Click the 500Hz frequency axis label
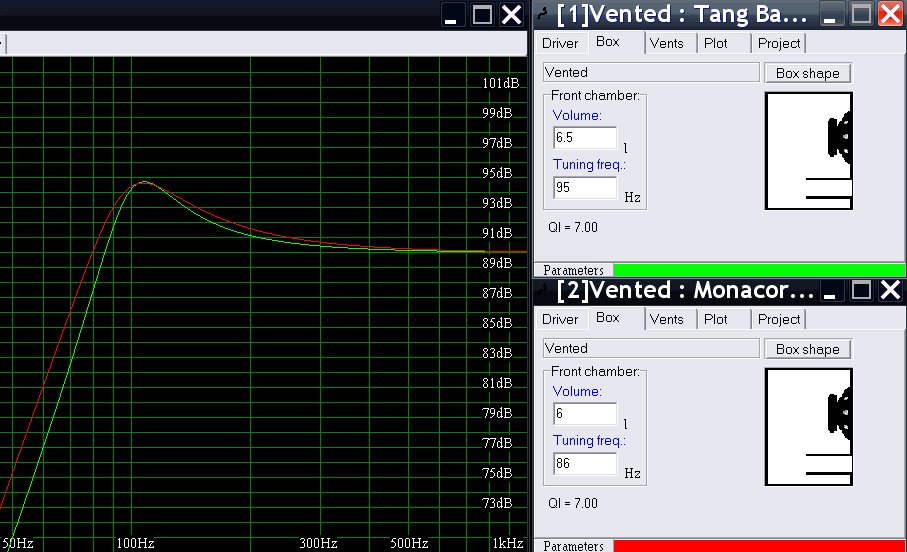The width and height of the screenshot is (907, 552). point(409,543)
